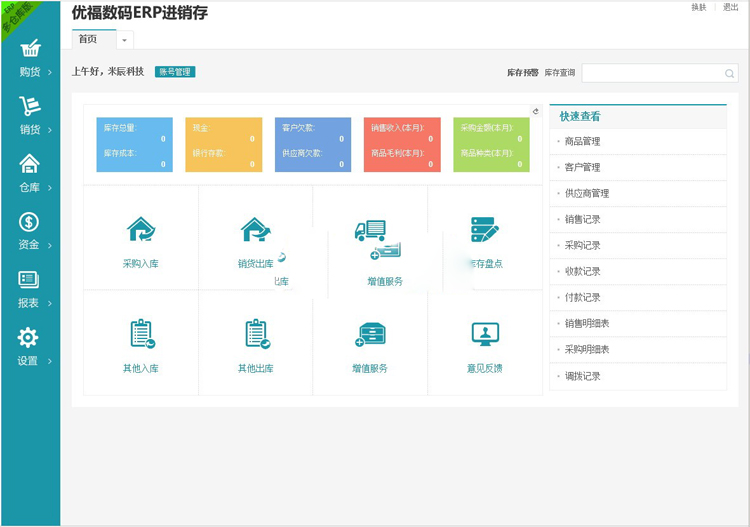Expand the 购货 sidebar menu
This screenshot has width=750, height=527.
click(x=30, y=59)
